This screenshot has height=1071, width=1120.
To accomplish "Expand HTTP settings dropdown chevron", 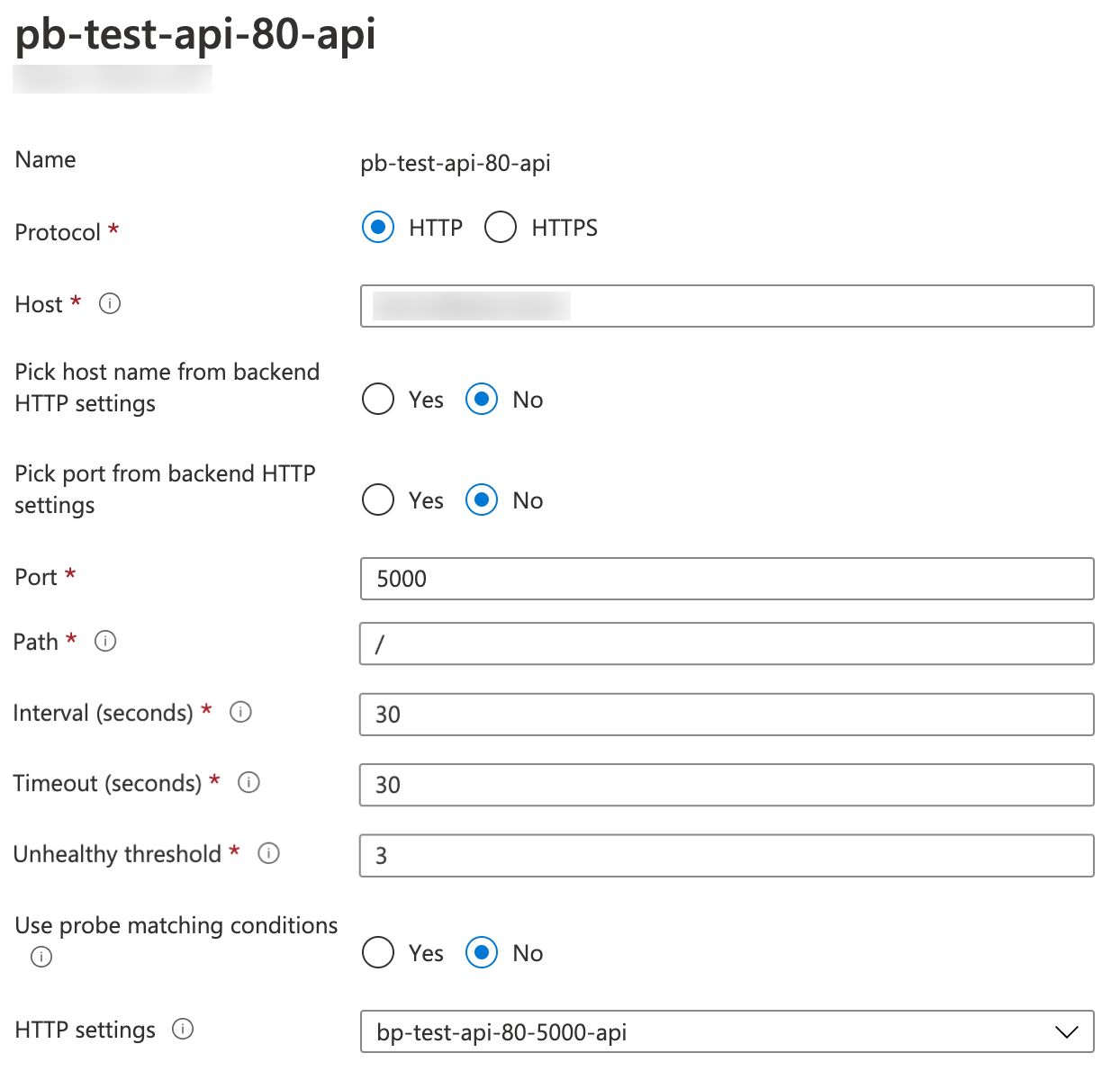I will (x=1066, y=1032).
